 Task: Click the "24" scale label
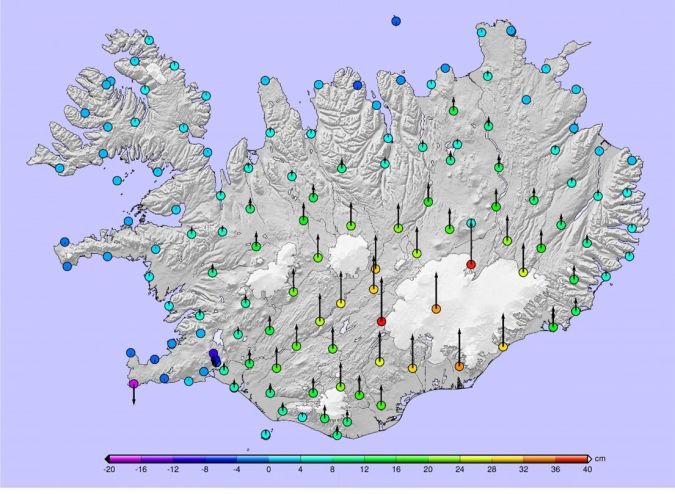coord(460,469)
